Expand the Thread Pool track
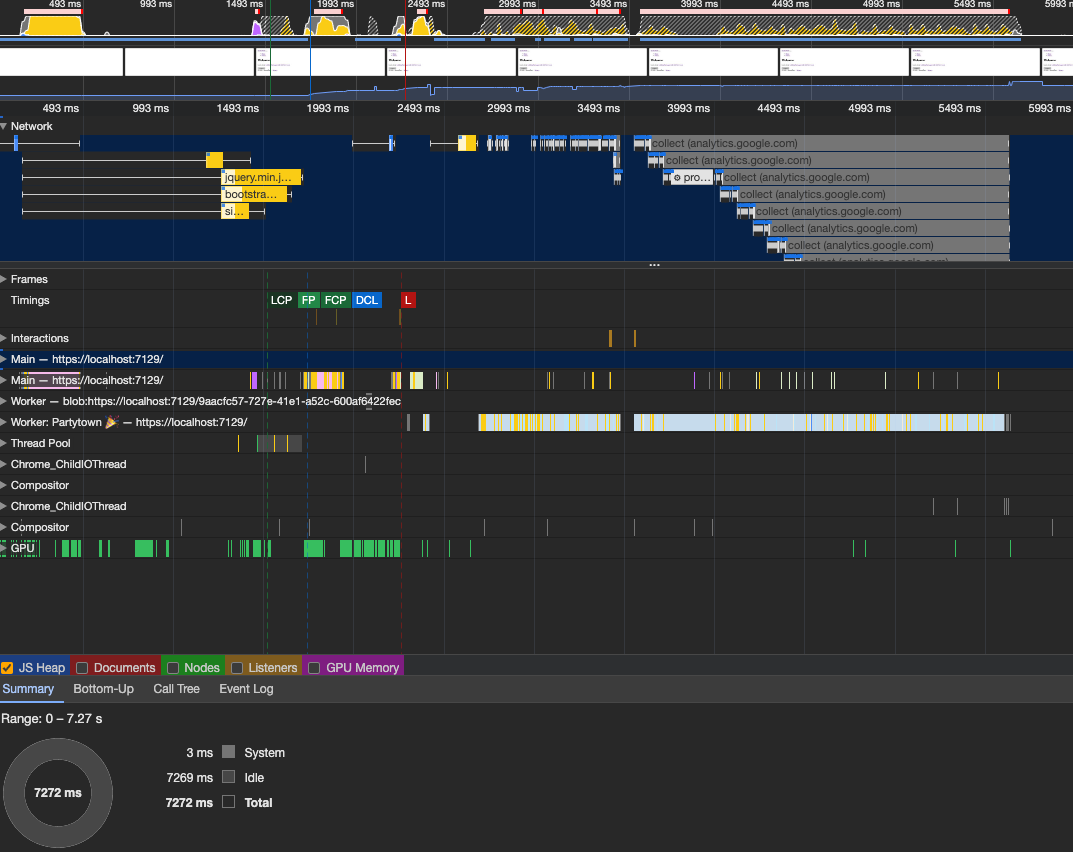1073x852 pixels. (4, 443)
